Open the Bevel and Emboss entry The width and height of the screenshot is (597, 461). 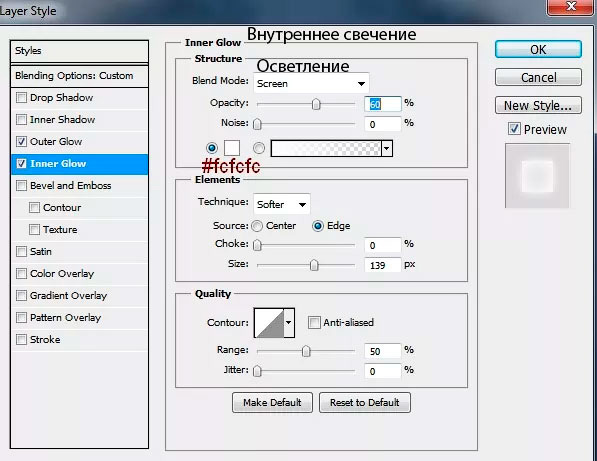coord(70,186)
